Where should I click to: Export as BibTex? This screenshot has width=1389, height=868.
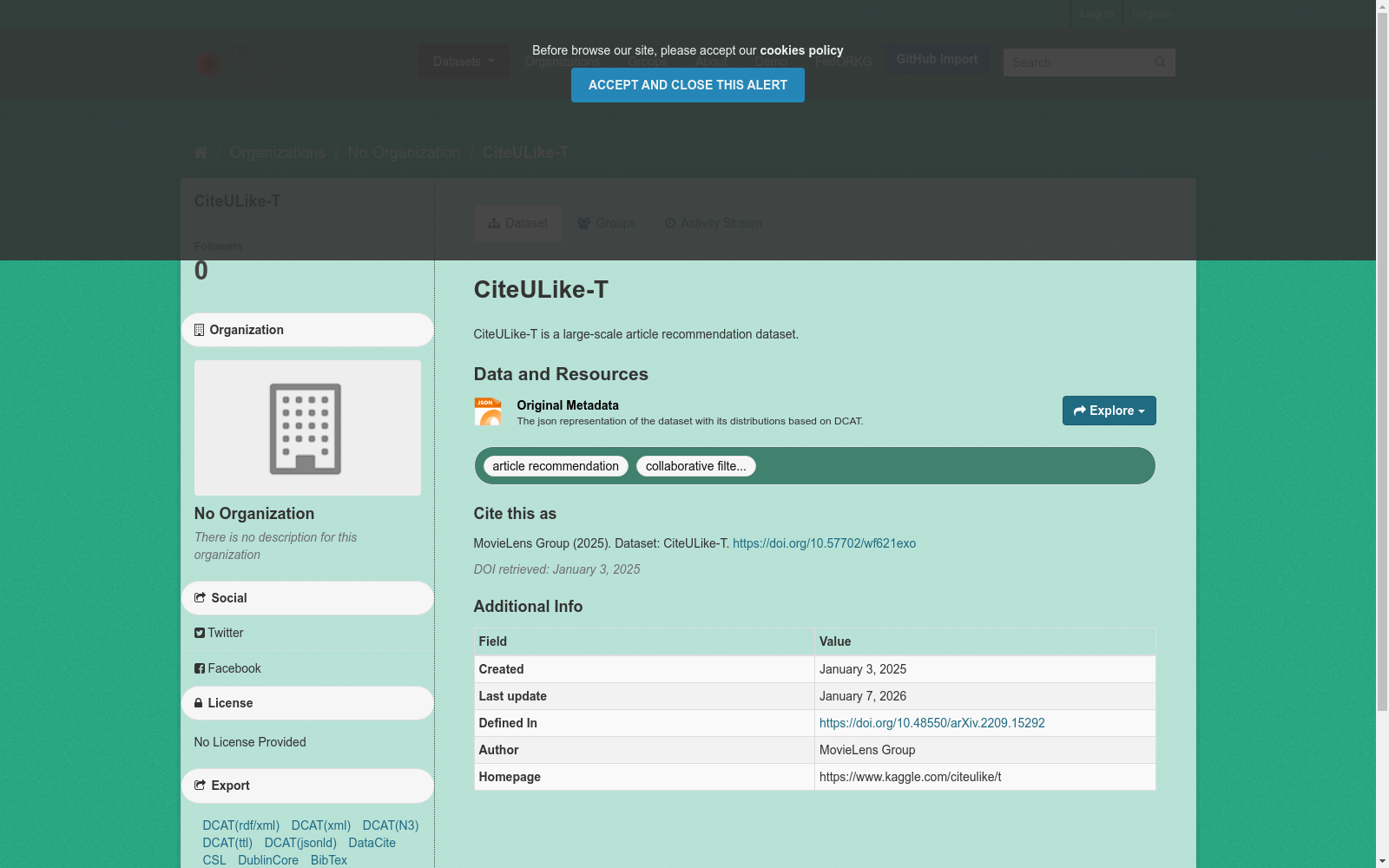click(329, 860)
